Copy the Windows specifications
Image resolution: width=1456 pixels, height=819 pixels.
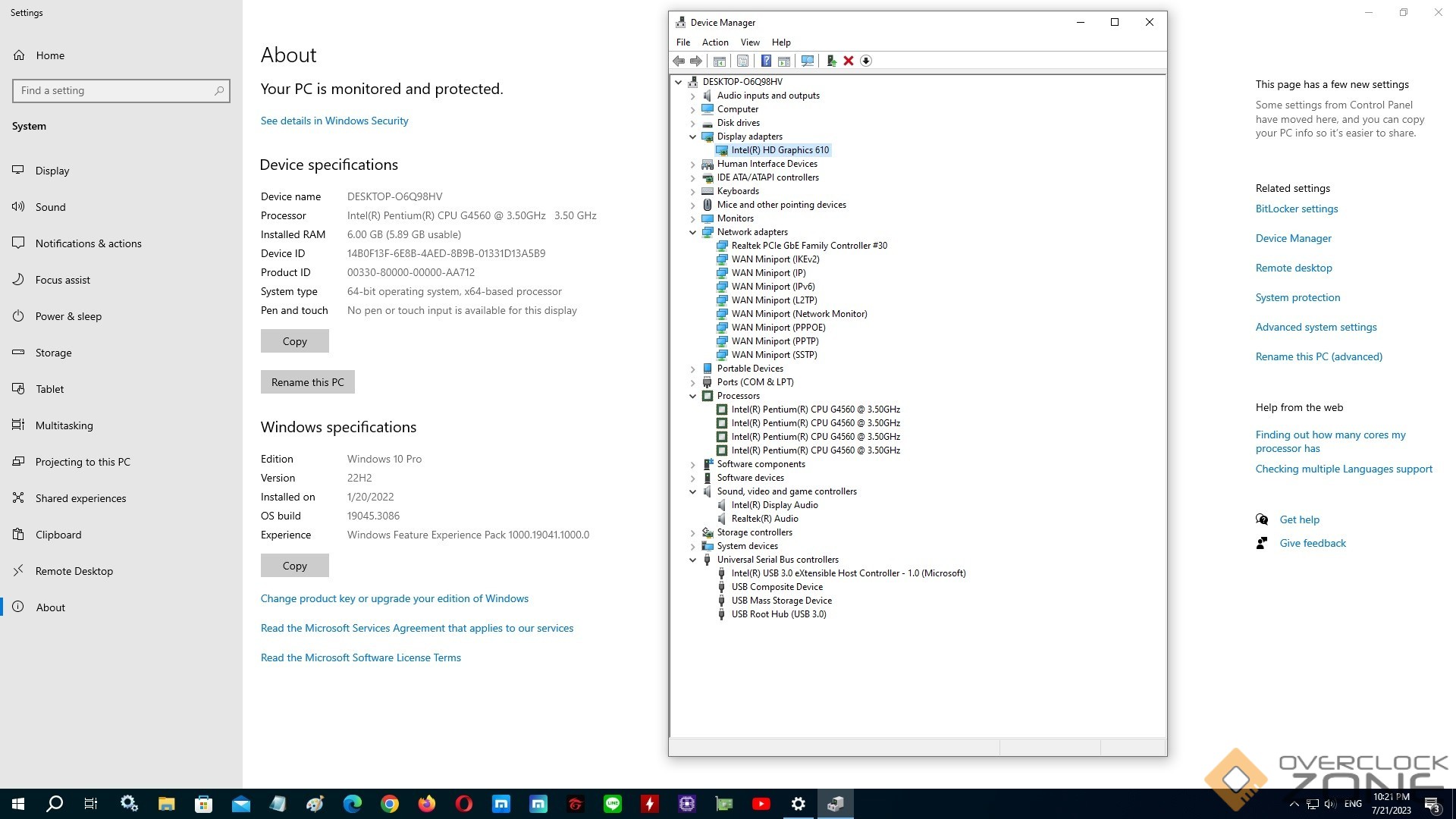point(295,566)
